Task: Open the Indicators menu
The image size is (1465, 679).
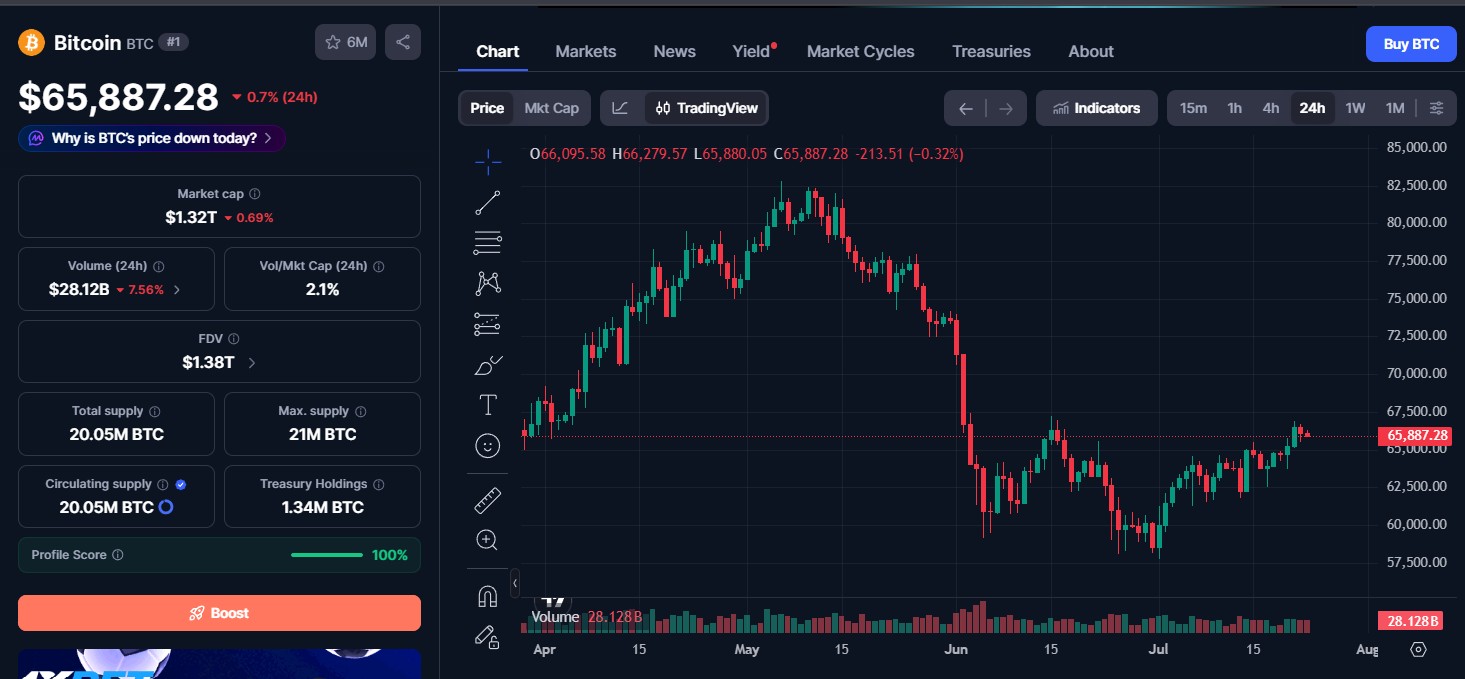Action: 1096,108
